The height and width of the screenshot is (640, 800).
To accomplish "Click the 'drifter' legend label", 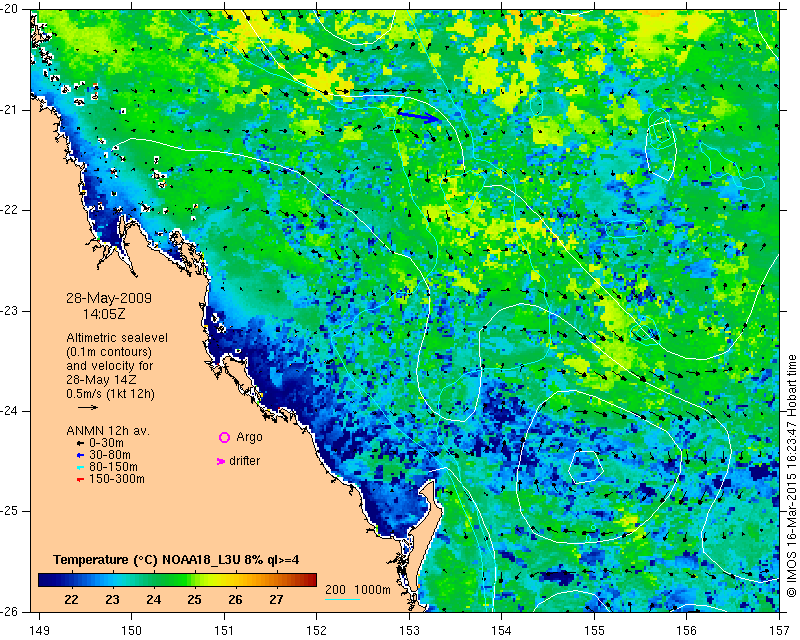I will coord(244,461).
